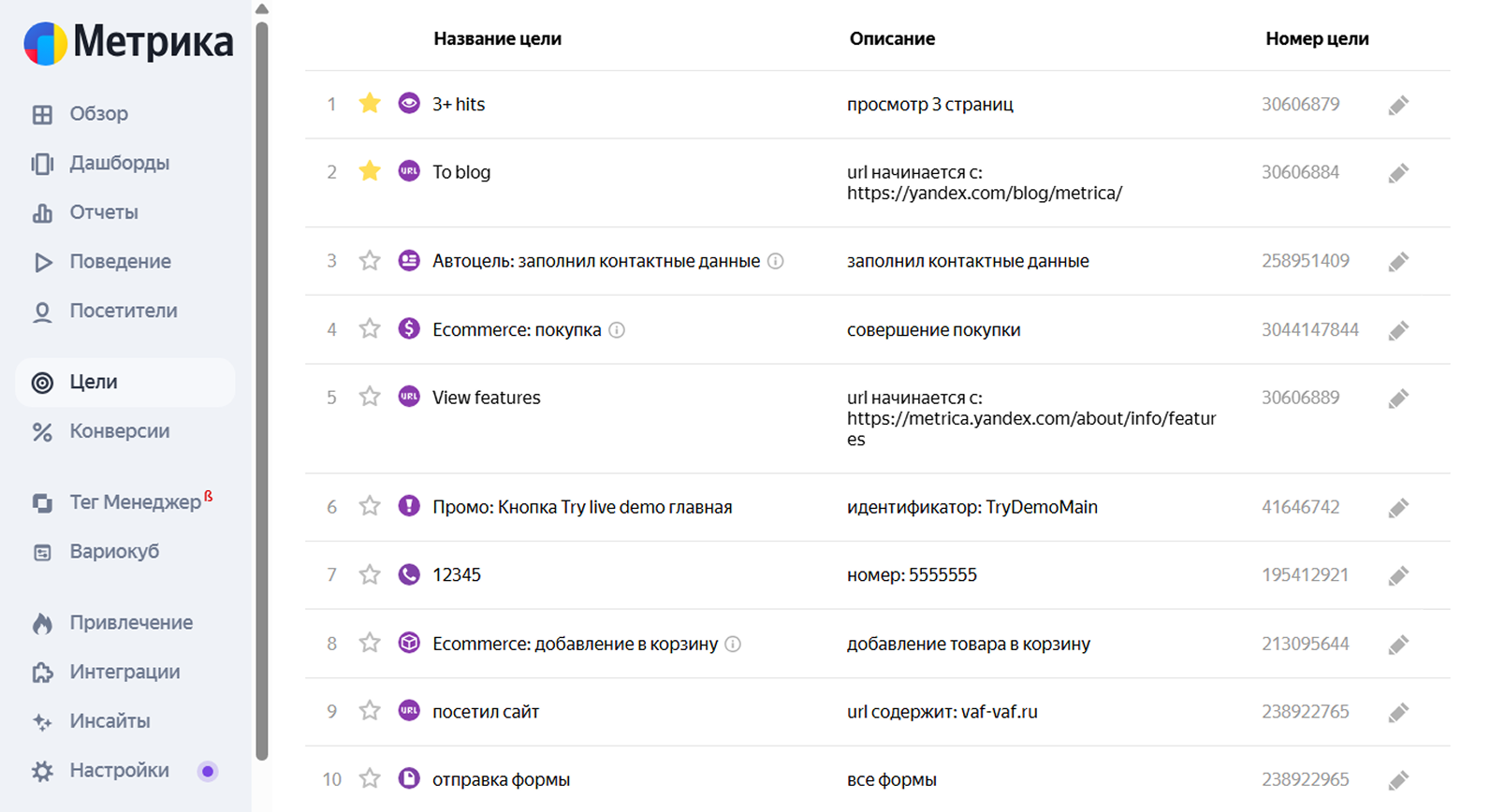The height and width of the screenshot is (812, 1505).
Task: Go to Конверсии in the sidebar
Action: coord(119,431)
